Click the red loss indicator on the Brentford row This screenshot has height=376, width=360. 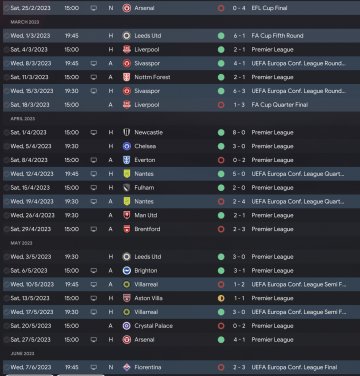coord(221,229)
